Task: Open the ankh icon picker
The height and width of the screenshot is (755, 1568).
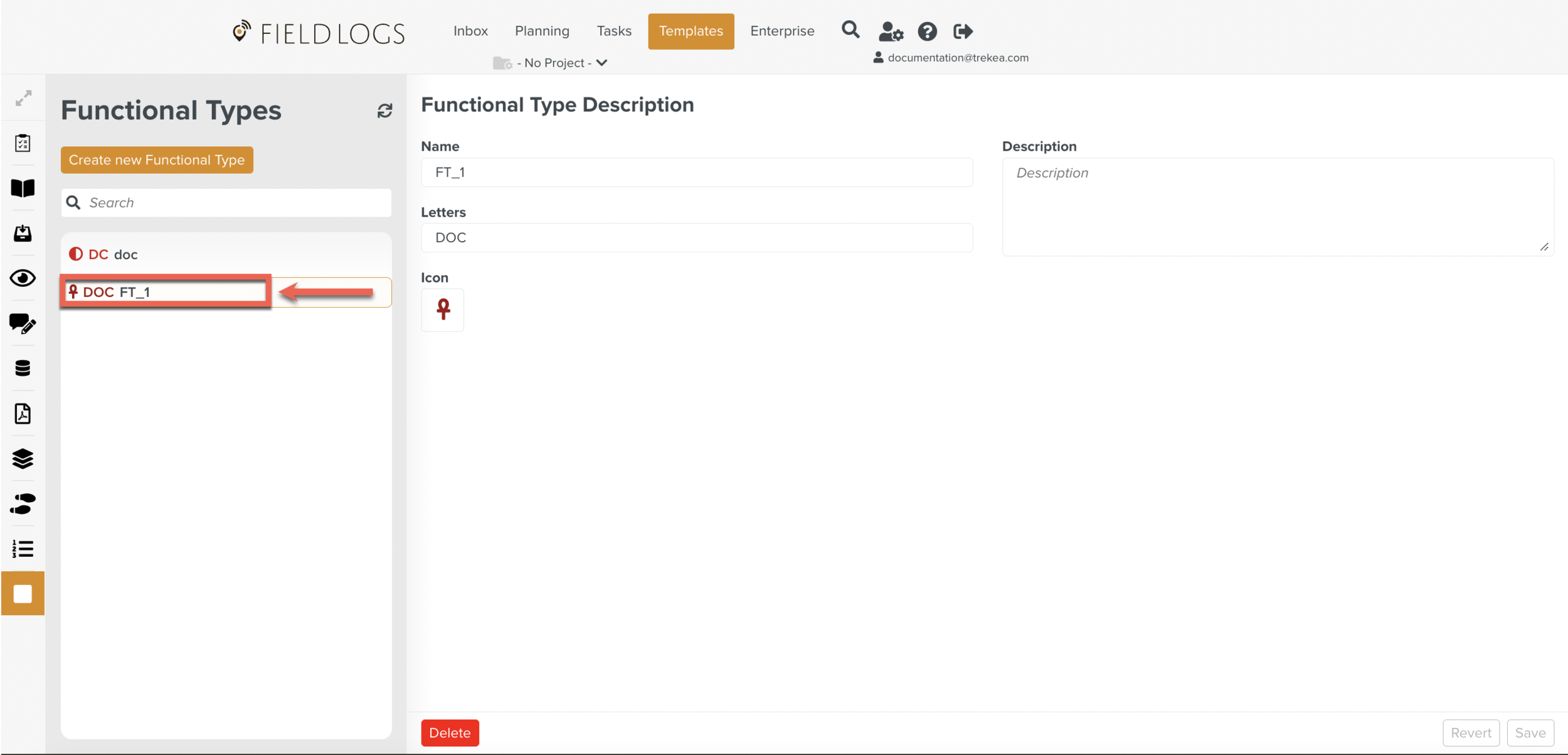Action: (443, 310)
